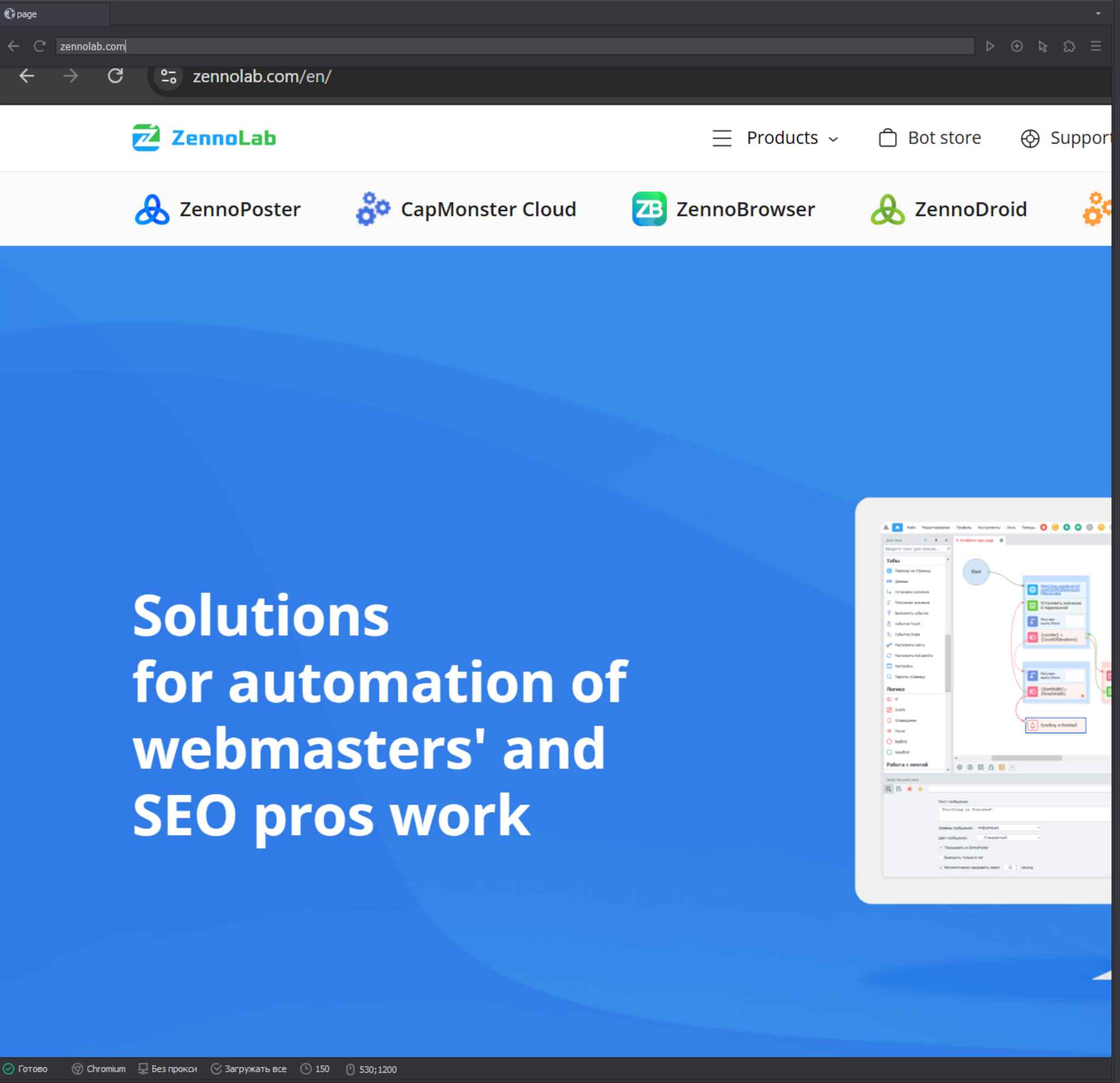The image size is (1120, 1083).
Task: Open the puzzle-piece extensions icon
Action: 1069,46
